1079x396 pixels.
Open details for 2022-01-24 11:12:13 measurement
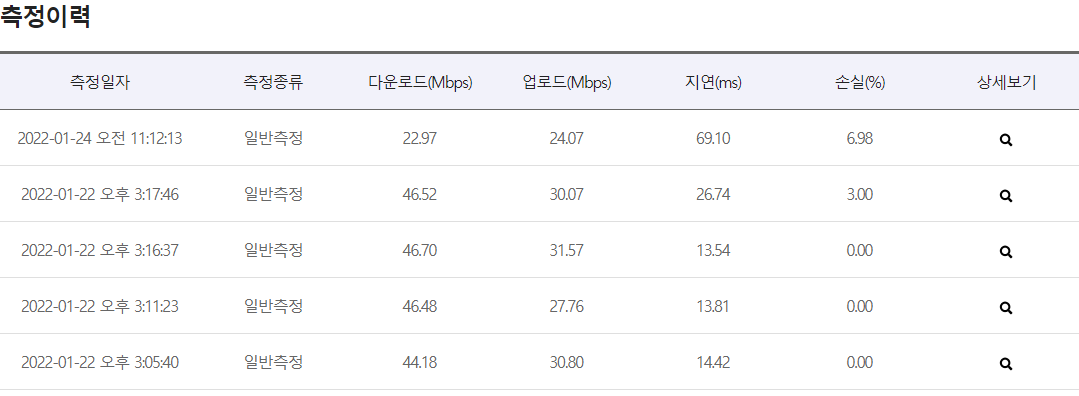(x=1005, y=140)
